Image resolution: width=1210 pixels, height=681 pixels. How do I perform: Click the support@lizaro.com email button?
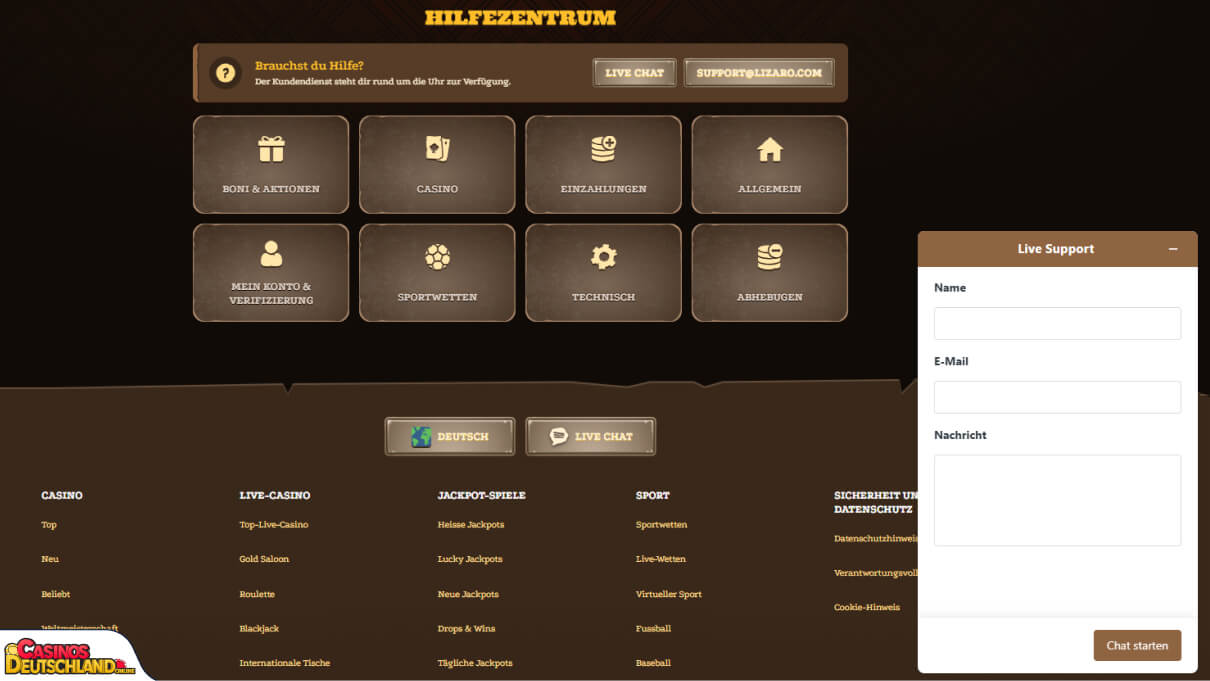pyautogui.click(x=759, y=73)
